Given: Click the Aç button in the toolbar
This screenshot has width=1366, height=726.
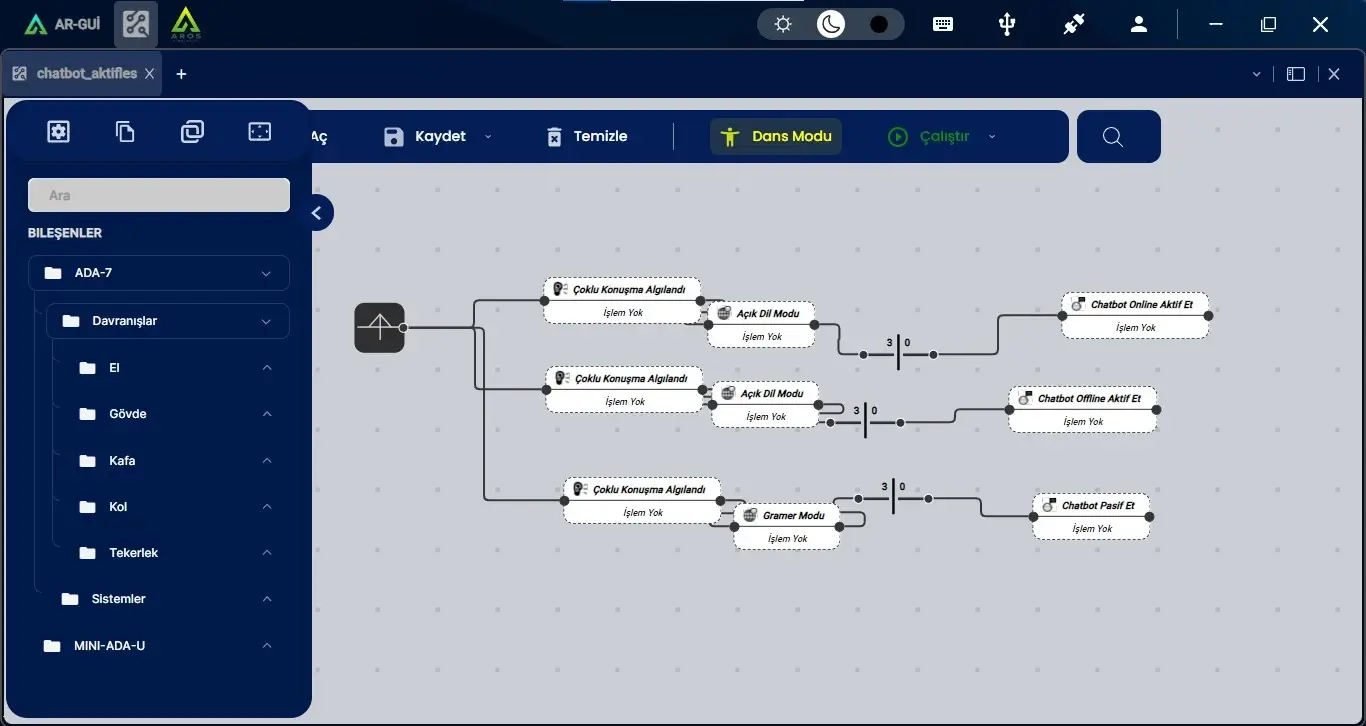Looking at the screenshot, I should (x=318, y=136).
